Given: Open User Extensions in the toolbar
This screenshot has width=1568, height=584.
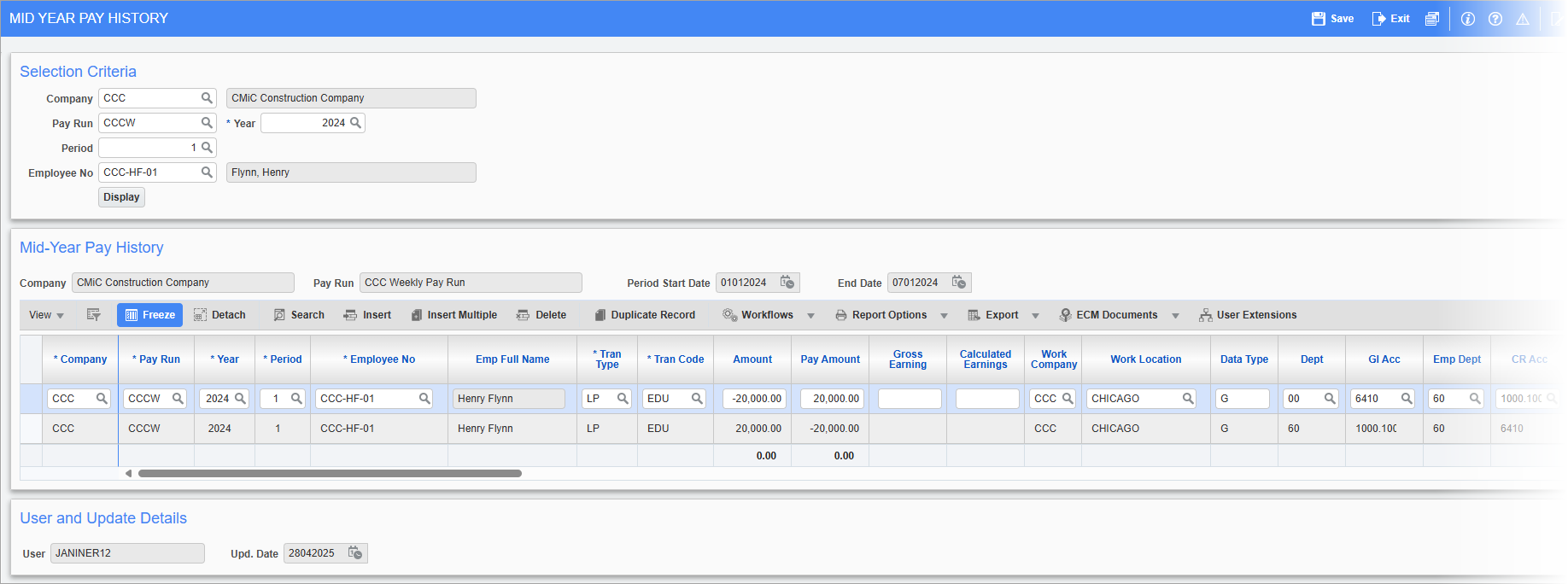Looking at the screenshot, I should pyautogui.click(x=1248, y=315).
